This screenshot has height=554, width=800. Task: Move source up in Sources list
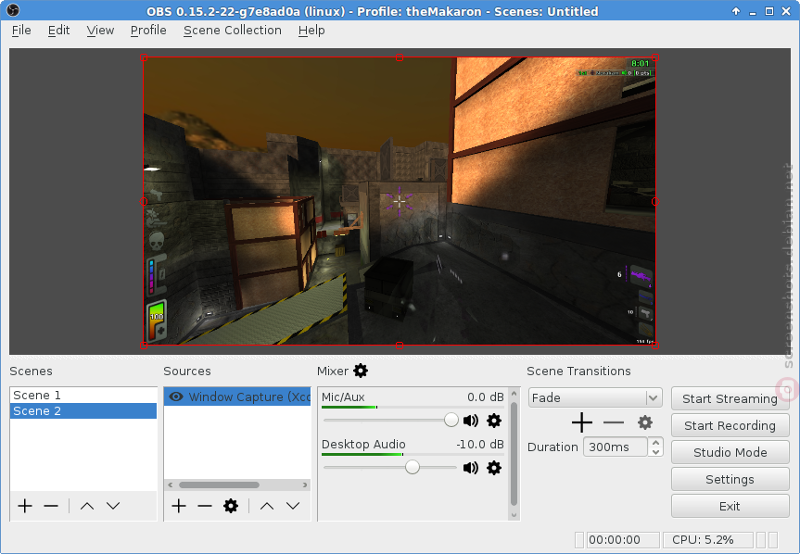(267, 506)
